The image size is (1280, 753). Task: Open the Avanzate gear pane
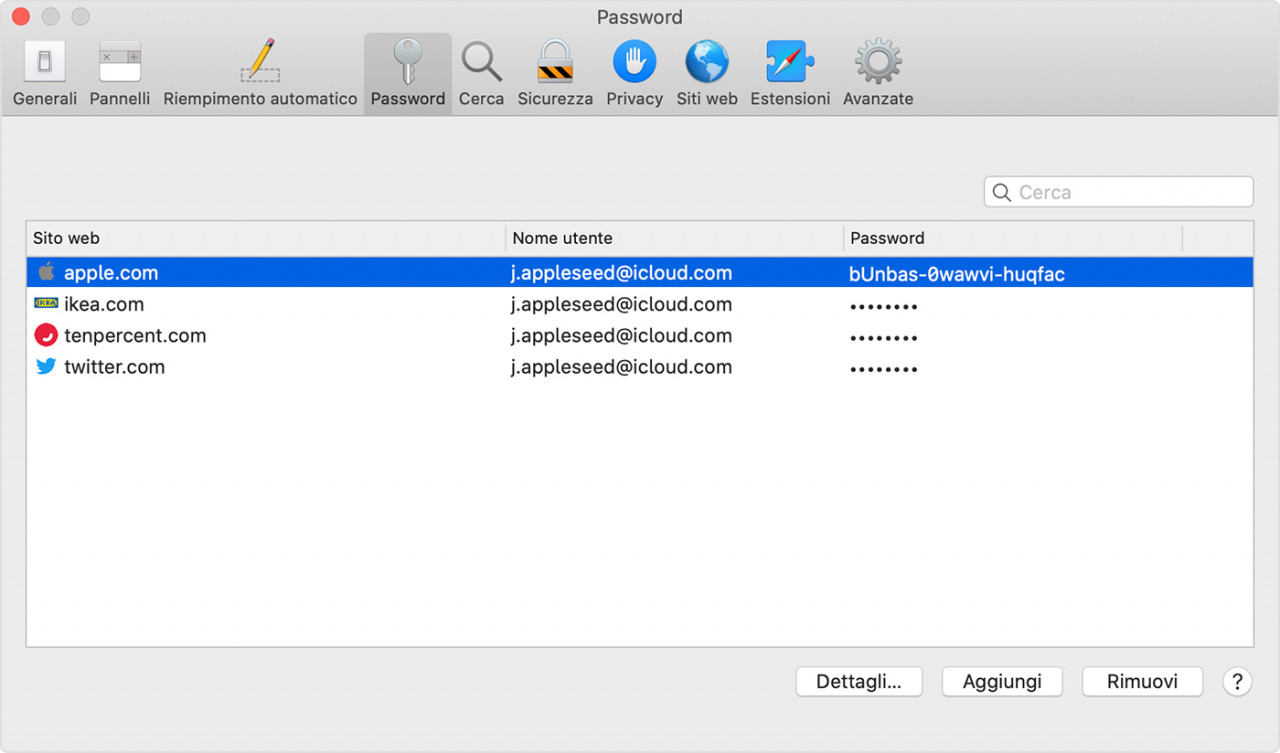point(878,73)
